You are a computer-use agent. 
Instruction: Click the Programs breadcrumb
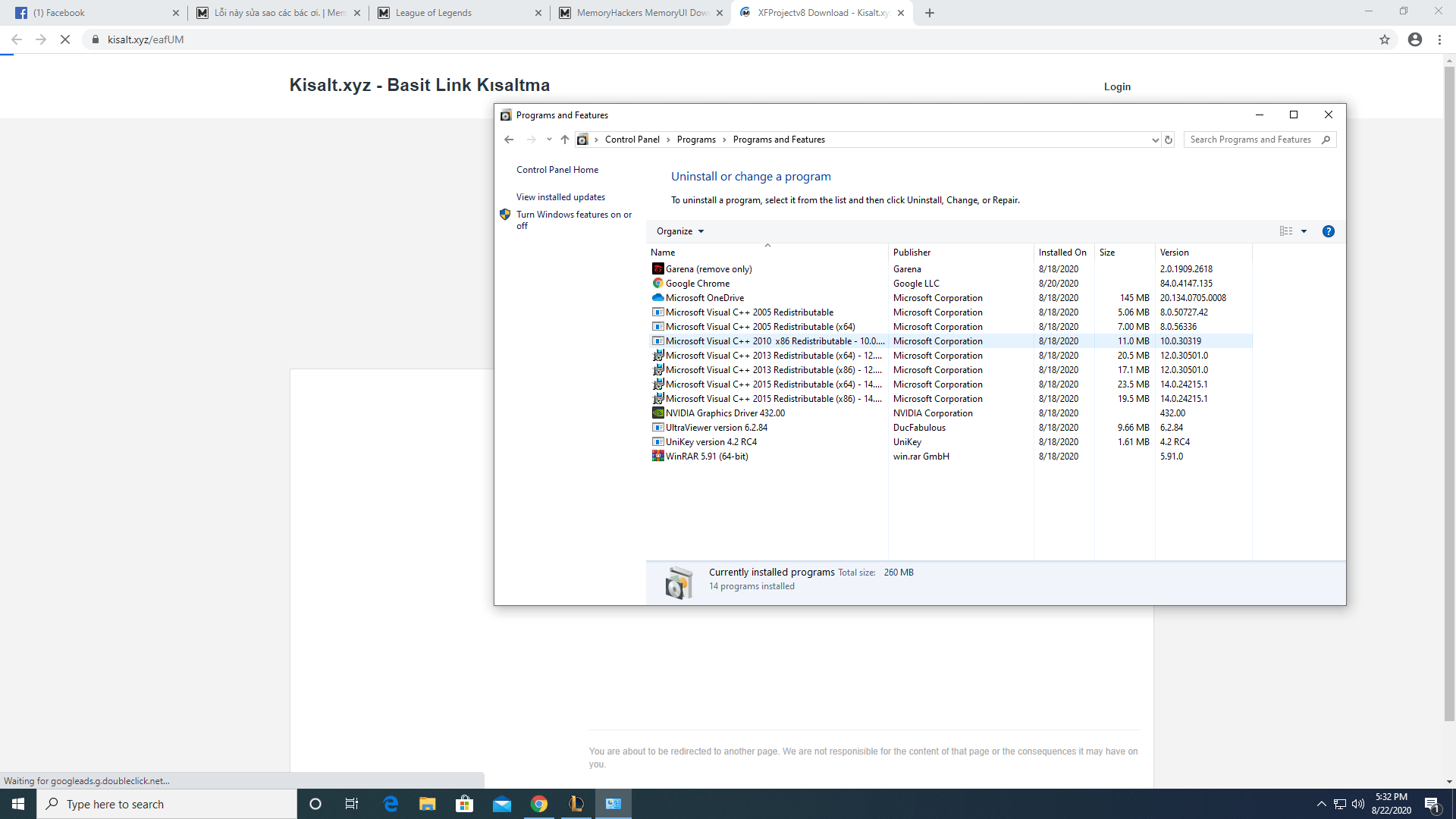(x=696, y=140)
